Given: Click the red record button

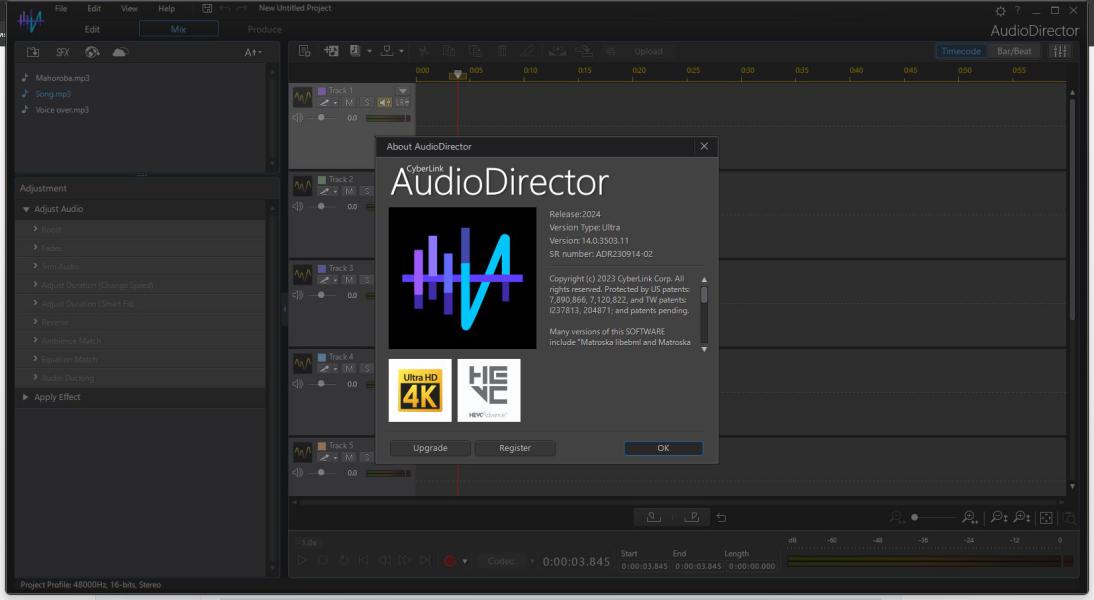Looking at the screenshot, I should (x=449, y=561).
